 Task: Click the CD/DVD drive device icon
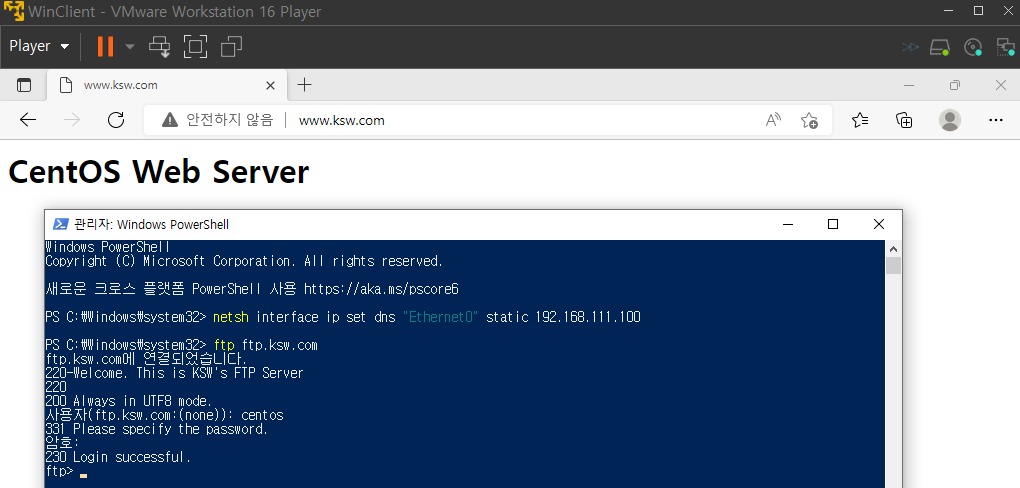click(973, 47)
